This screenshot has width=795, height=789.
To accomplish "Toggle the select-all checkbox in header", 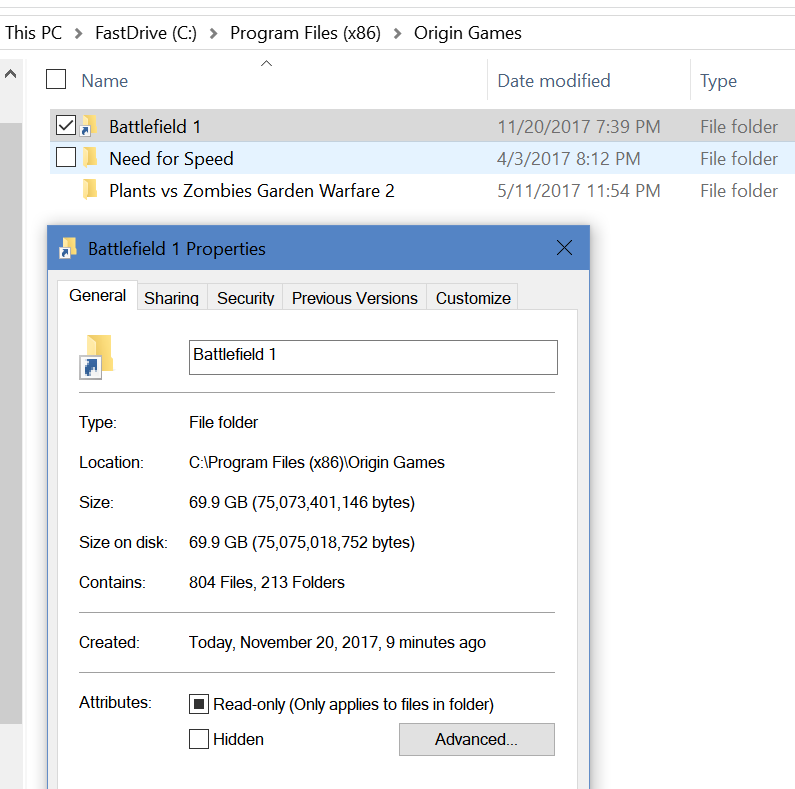I will [x=57, y=80].
